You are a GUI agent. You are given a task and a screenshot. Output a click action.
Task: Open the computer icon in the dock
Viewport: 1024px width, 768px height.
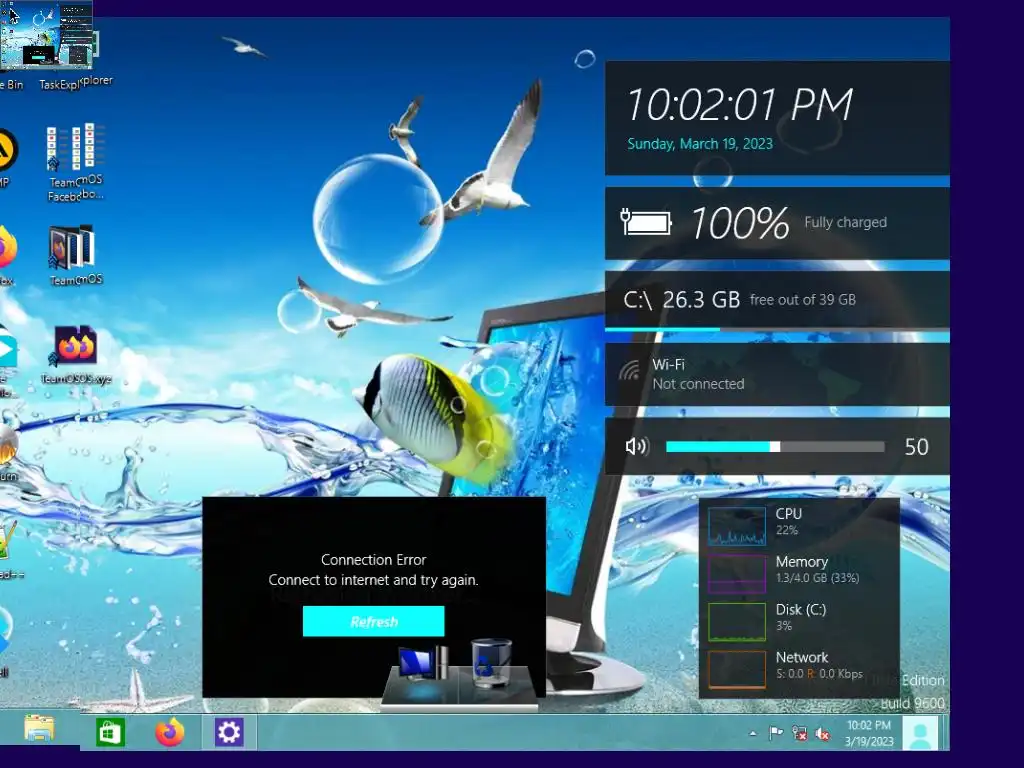click(x=423, y=665)
